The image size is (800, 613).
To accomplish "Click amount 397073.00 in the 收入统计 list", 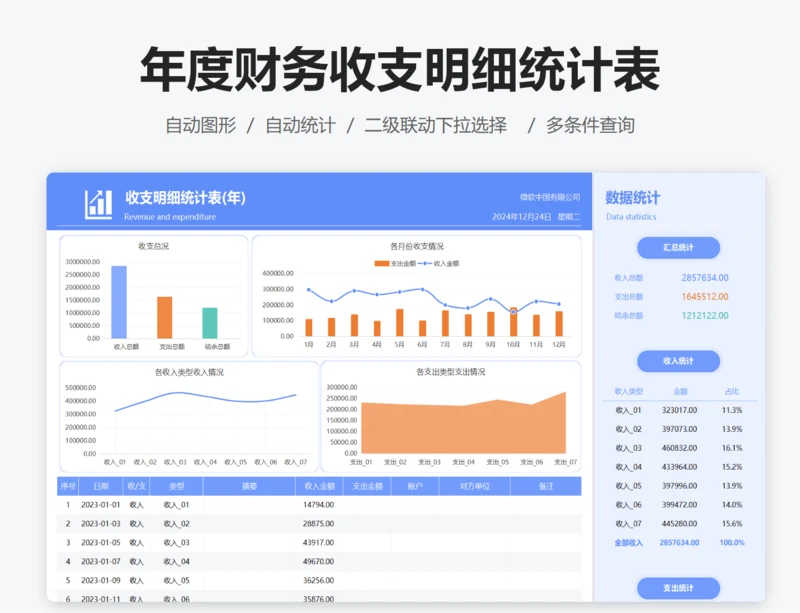I will [679, 429].
